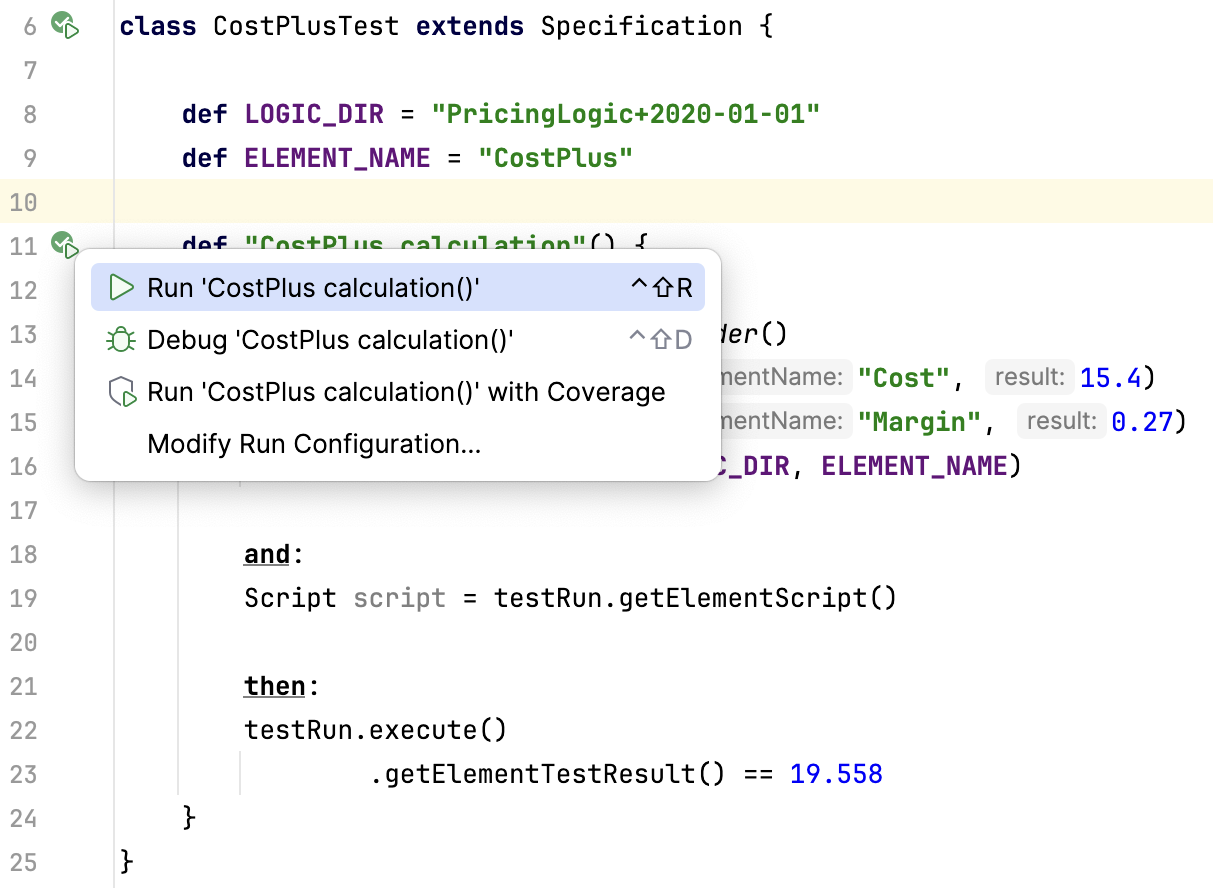Click the "CostPlus" string on line 9
The image size is (1213, 888).
click(x=555, y=158)
